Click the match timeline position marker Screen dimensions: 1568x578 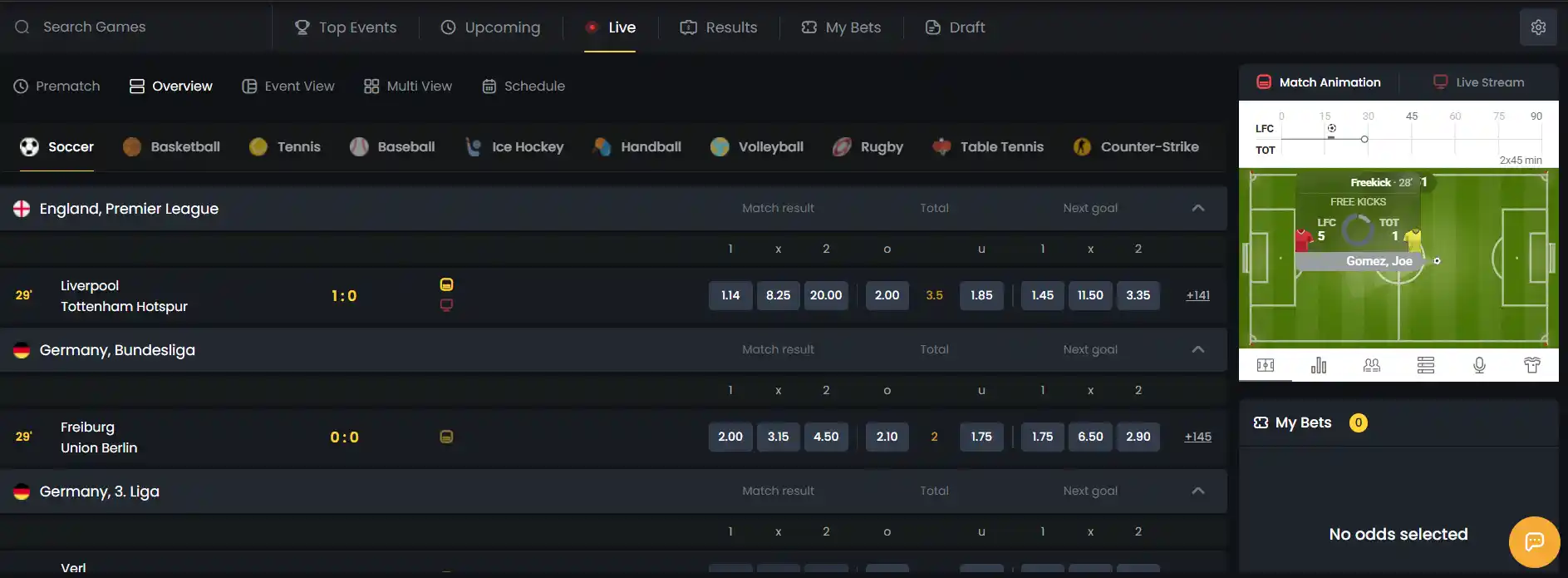1364,139
